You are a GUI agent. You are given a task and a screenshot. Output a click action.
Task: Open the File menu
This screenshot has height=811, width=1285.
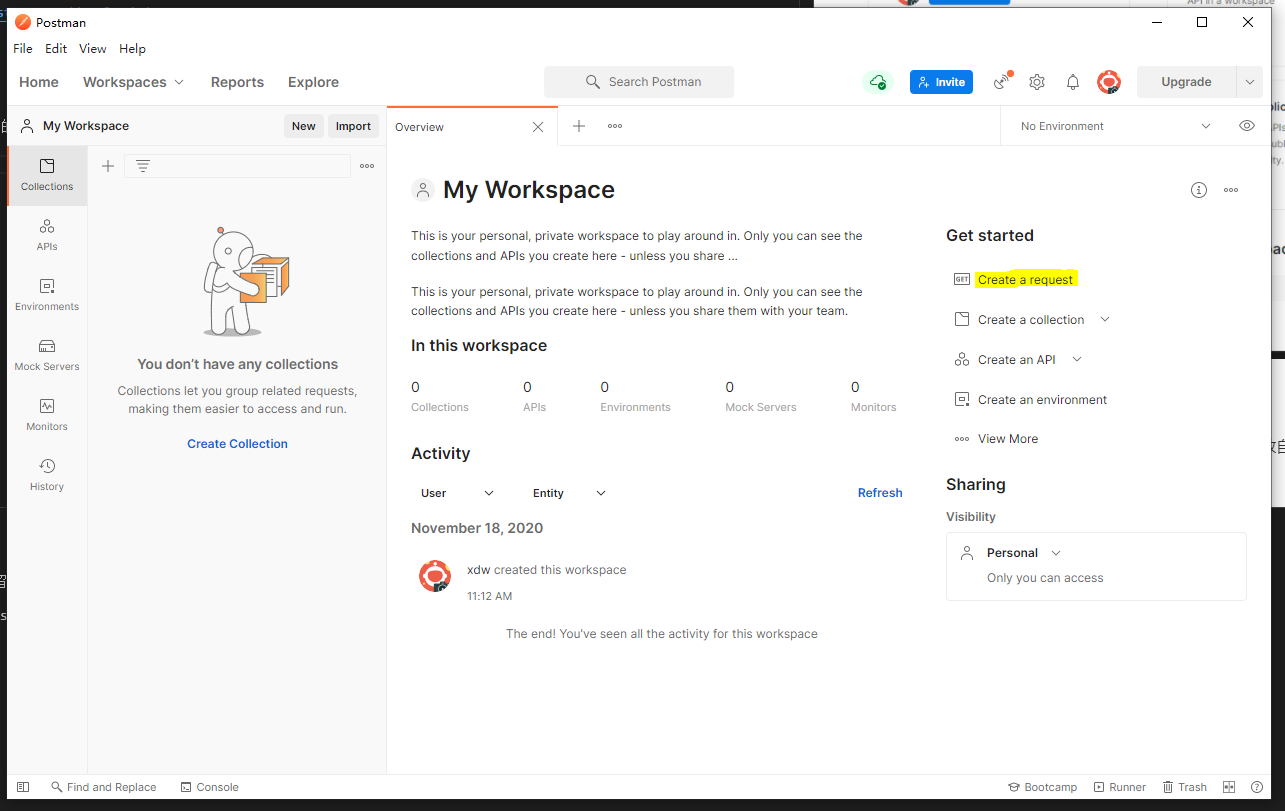click(x=22, y=48)
